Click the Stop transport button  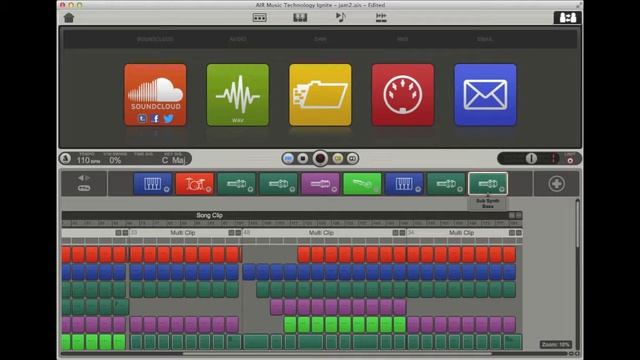[303, 158]
